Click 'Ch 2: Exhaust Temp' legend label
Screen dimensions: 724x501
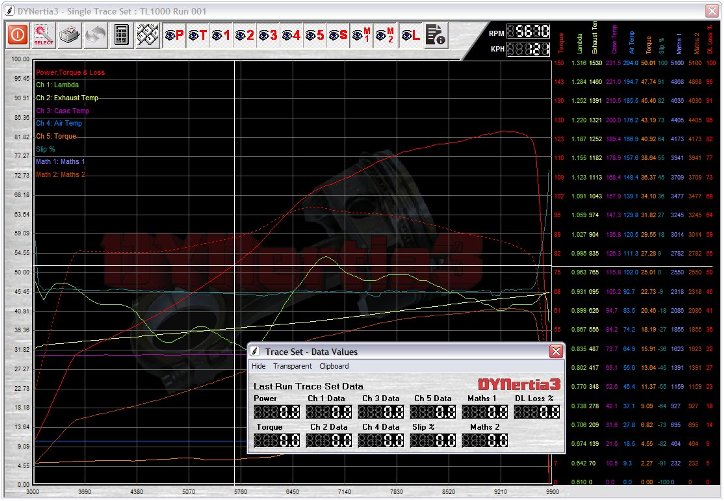pyautogui.click(x=67, y=97)
